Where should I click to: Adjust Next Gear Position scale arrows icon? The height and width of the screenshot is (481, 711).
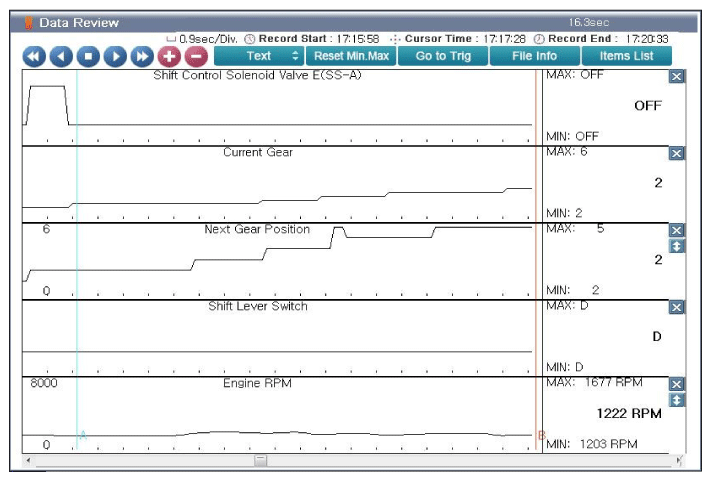coord(676,247)
